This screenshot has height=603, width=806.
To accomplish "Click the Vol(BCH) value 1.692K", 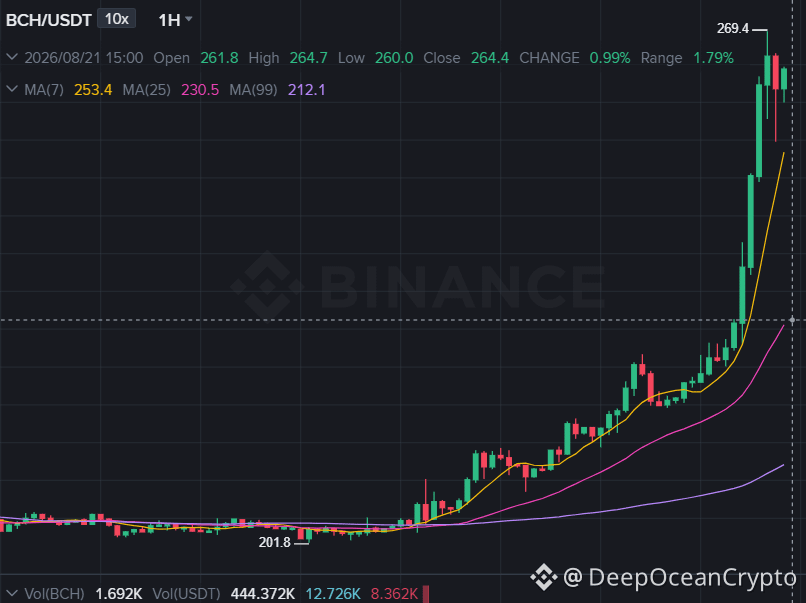I will tap(119, 594).
